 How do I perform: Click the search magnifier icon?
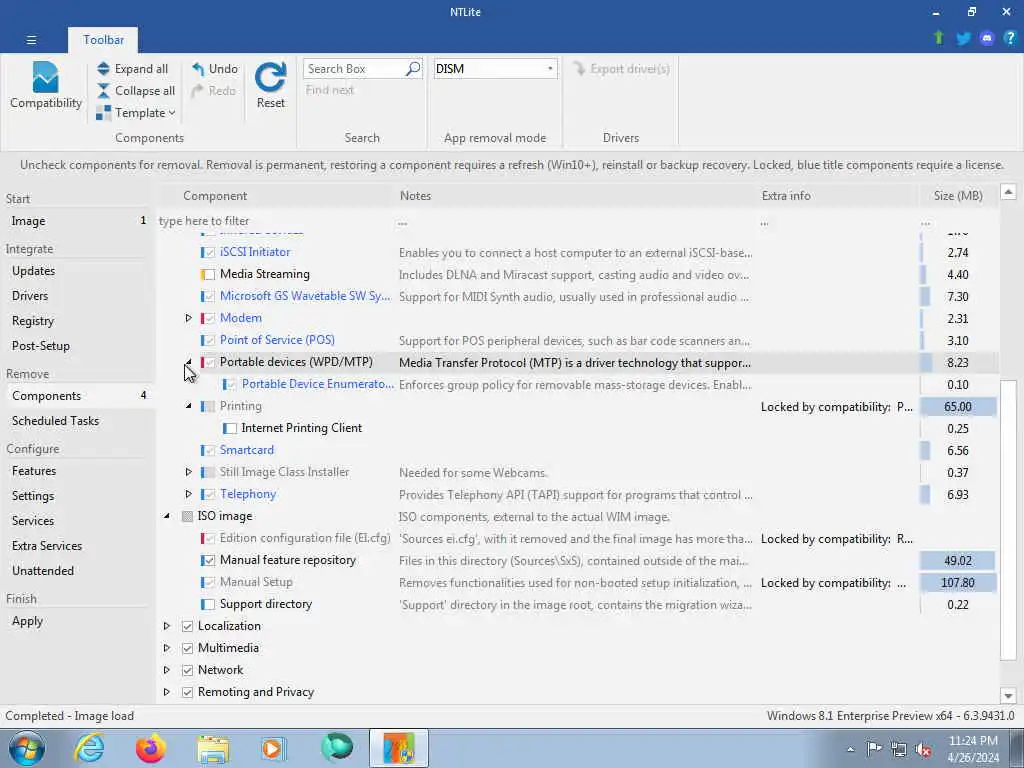(413, 69)
